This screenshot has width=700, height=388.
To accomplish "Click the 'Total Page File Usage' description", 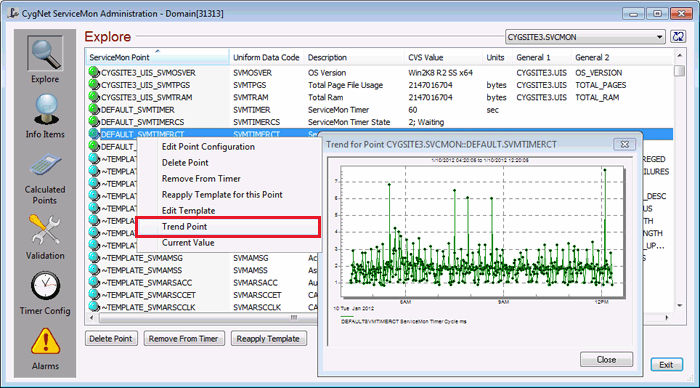I will click(345, 85).
